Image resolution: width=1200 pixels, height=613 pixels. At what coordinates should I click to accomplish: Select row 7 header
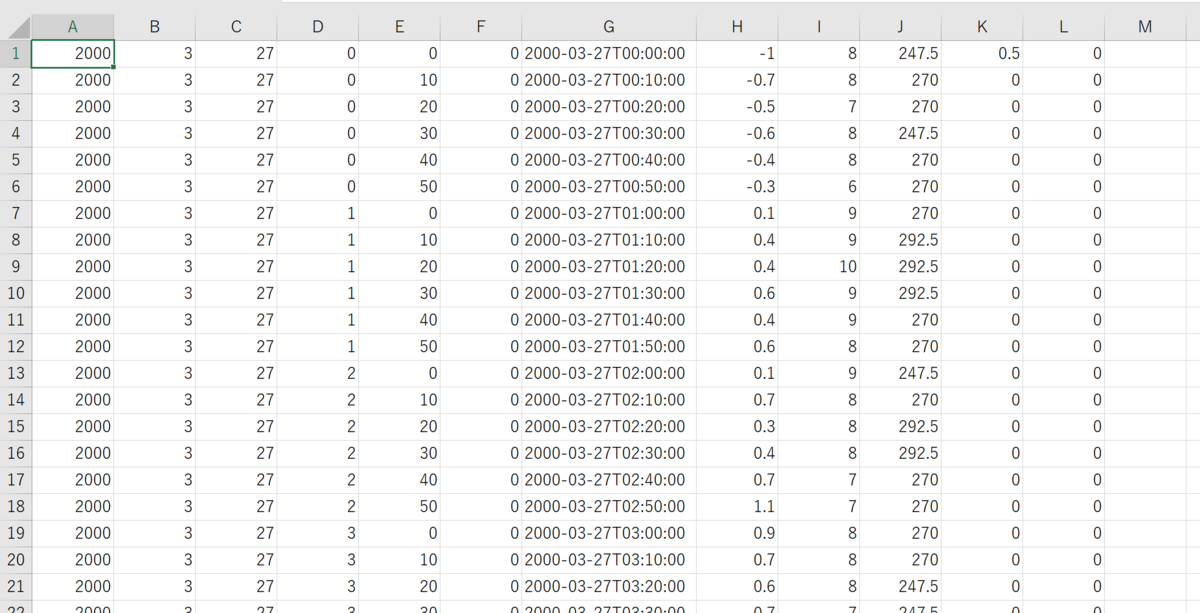pyautogui.click(x=15, y=213)
